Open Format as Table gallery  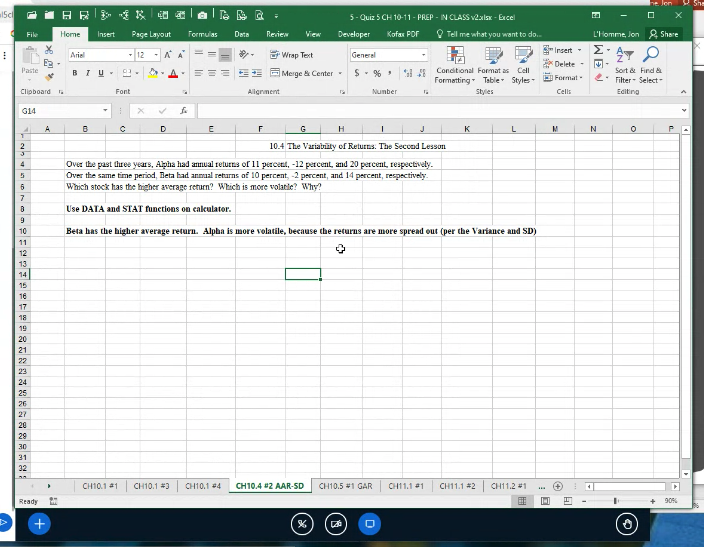point(493,65)
